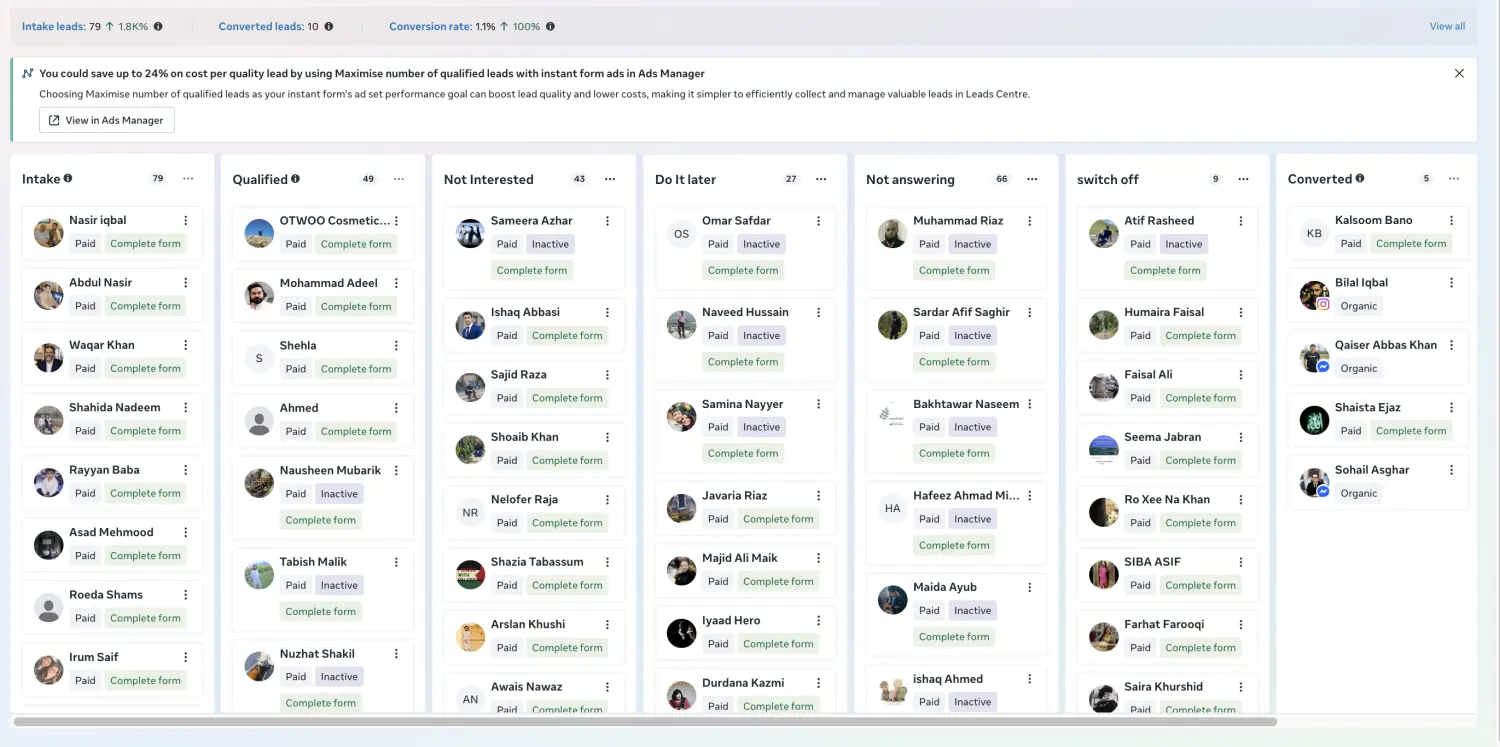The height and width of the screenshot is (747, 1500).
Task: Click Inactive tag on Tabish Malik card
Action: click(x=339, y=586)
